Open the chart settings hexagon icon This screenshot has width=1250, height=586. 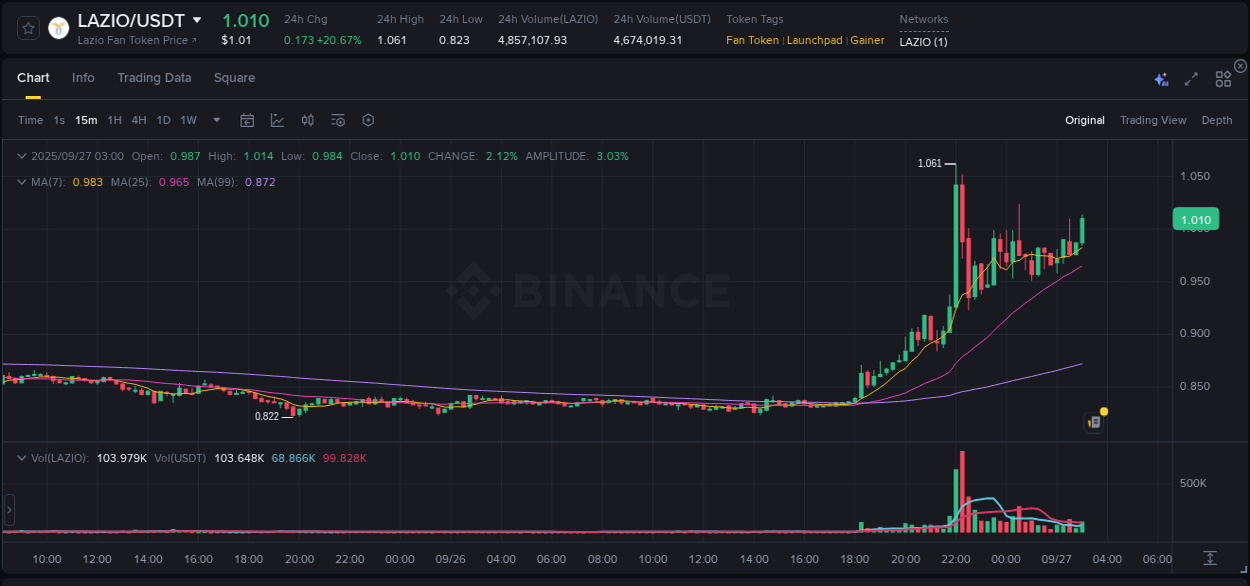pyautogui.click(x=368, y=119)
